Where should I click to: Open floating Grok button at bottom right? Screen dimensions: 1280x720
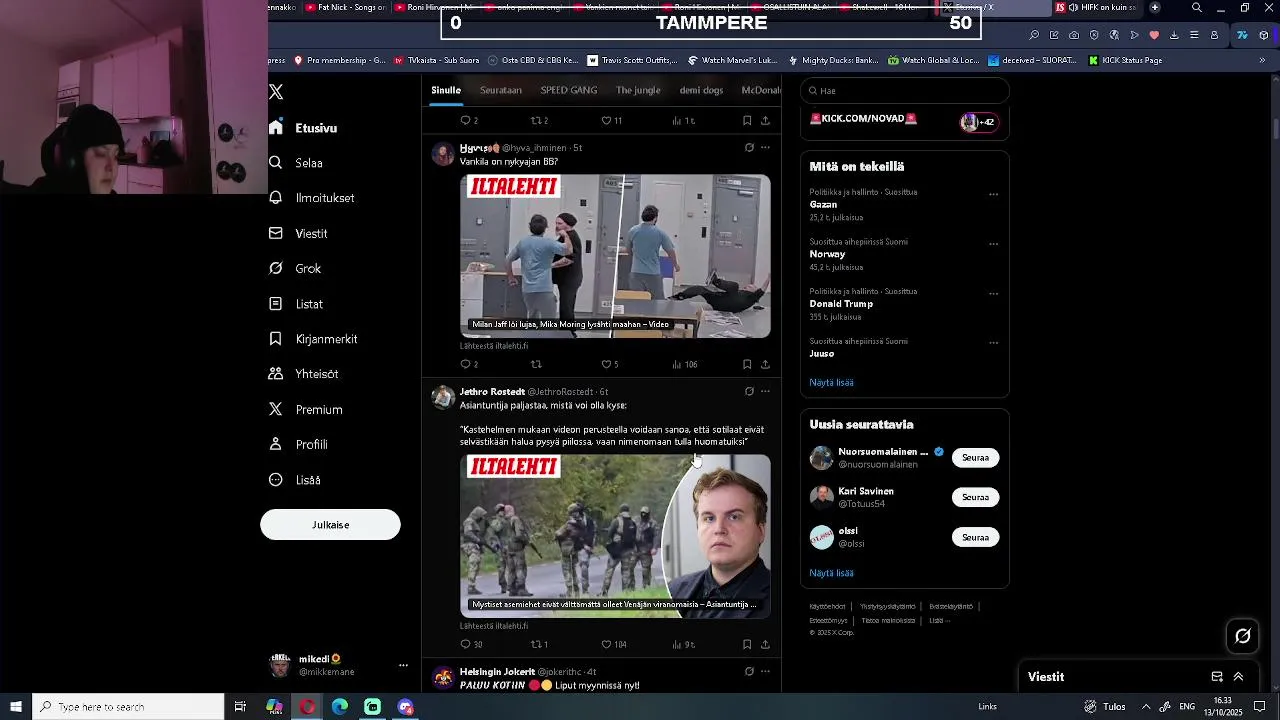point(1243,636)
